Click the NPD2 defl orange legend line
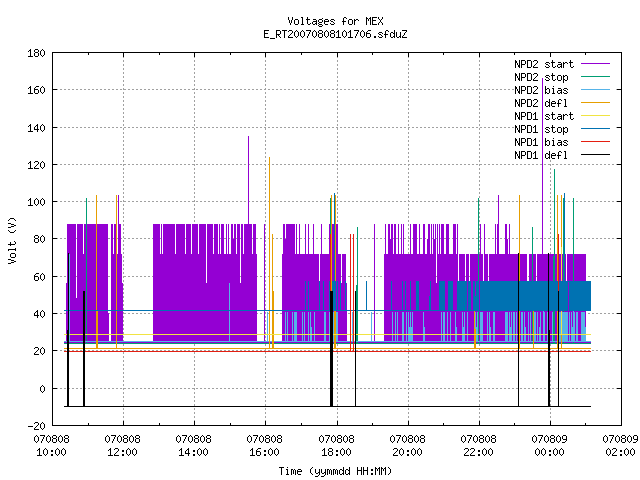 (x=595, y=103)
